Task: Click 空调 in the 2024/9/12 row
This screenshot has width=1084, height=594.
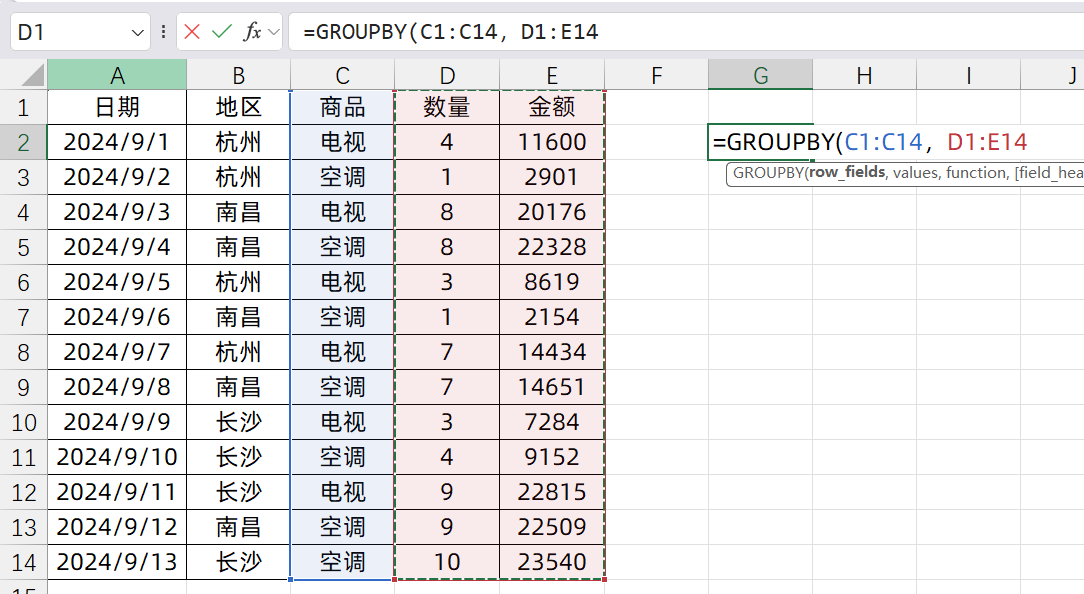Action: pos(342,527)
